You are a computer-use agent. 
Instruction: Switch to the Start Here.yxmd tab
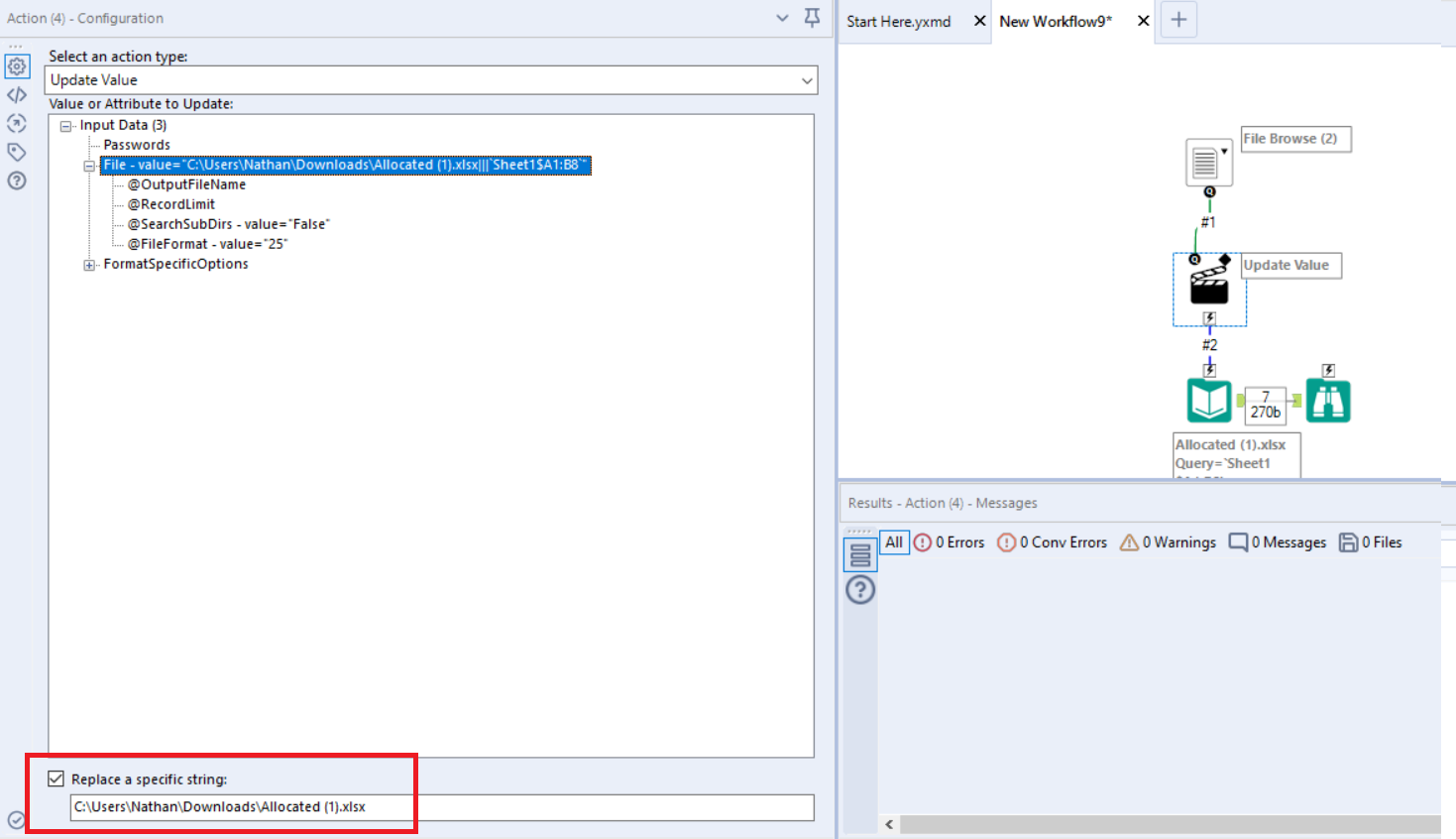(x=898, y=21)
